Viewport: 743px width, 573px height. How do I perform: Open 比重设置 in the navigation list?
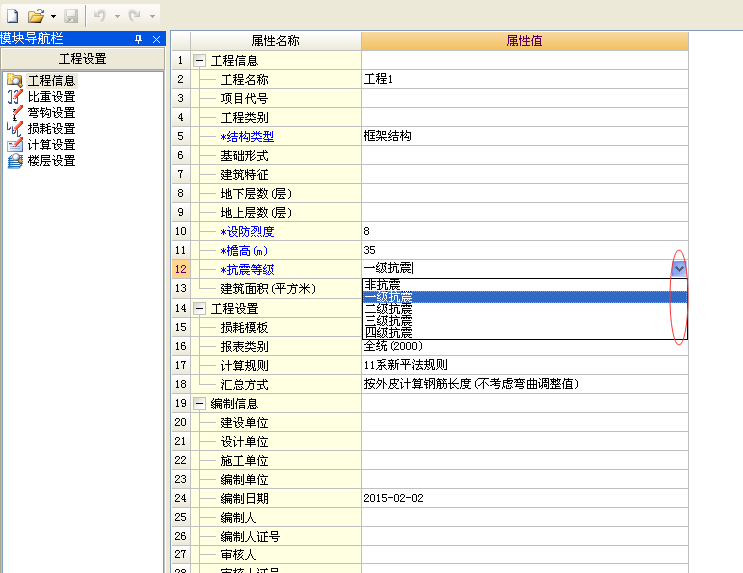point(51,97)
